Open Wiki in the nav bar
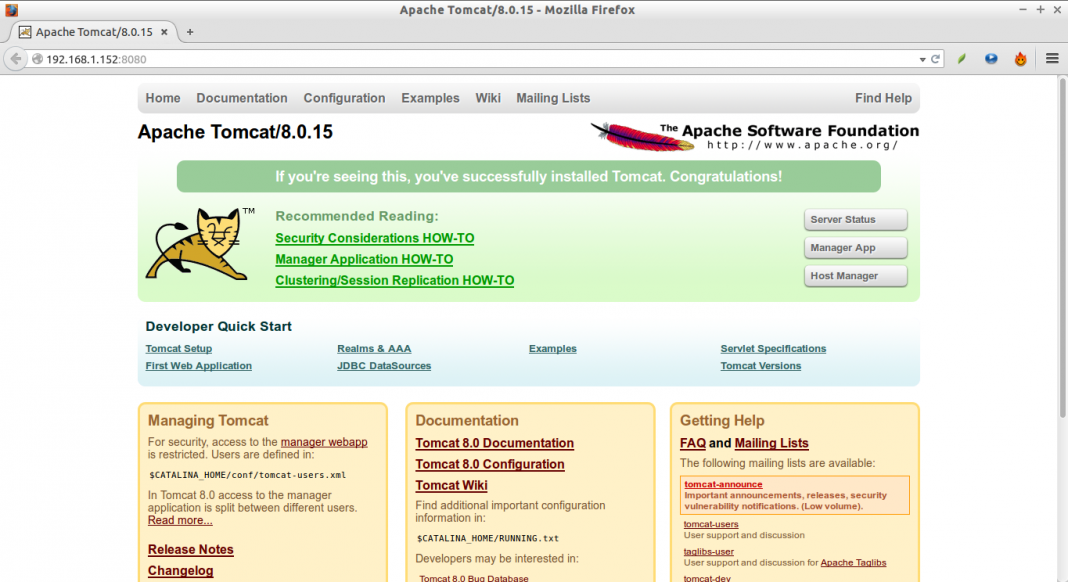Screen dimensions: 1068x582 tap(488, 98)
